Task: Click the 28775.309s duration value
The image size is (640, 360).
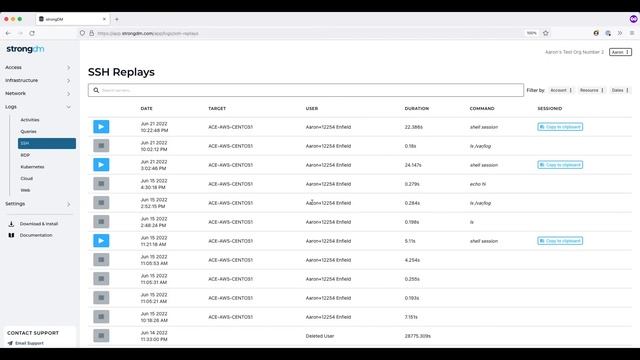Action: (x=418, y=336)
